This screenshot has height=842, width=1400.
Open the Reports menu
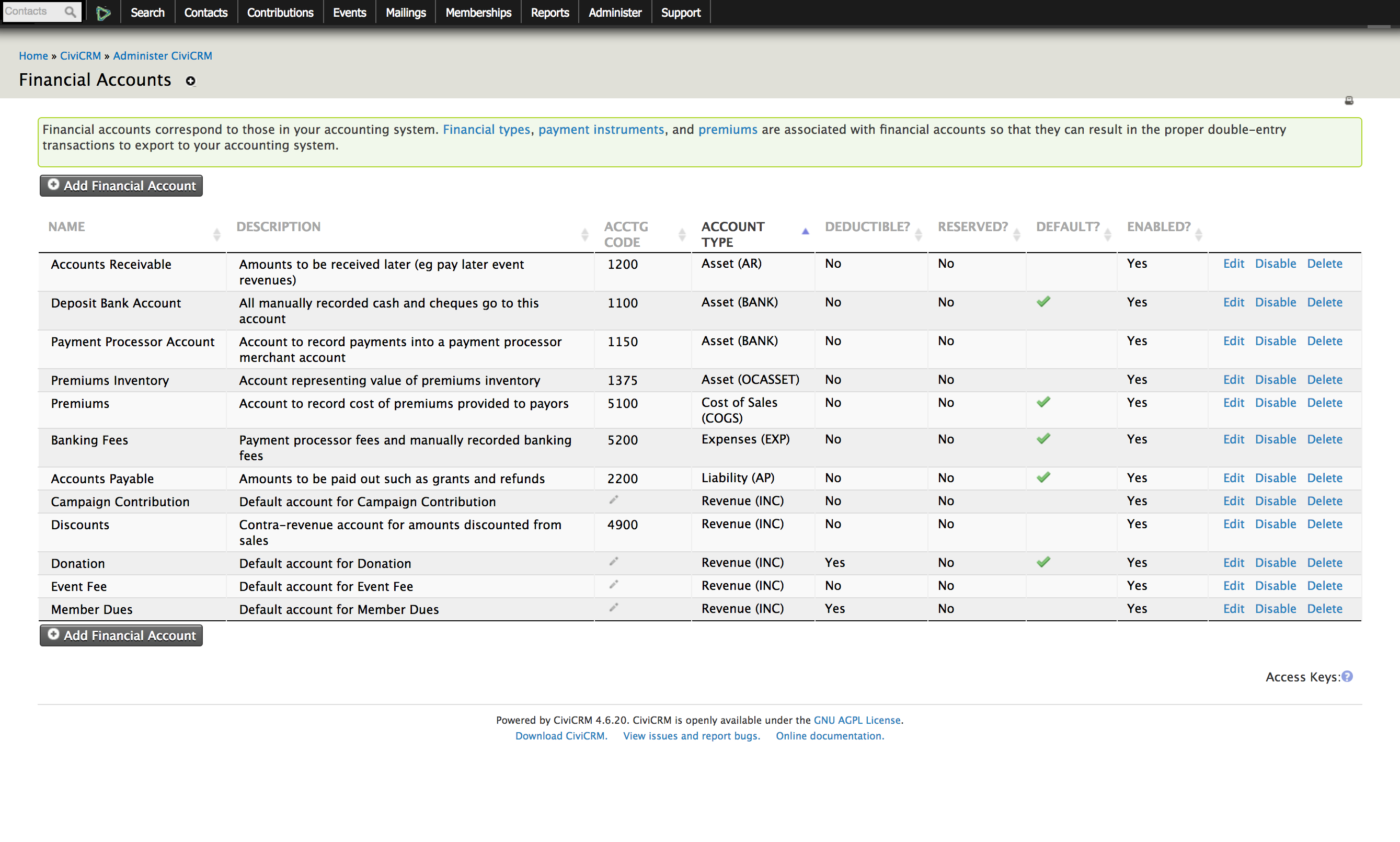pyautogui.click(x=549, y=13)
